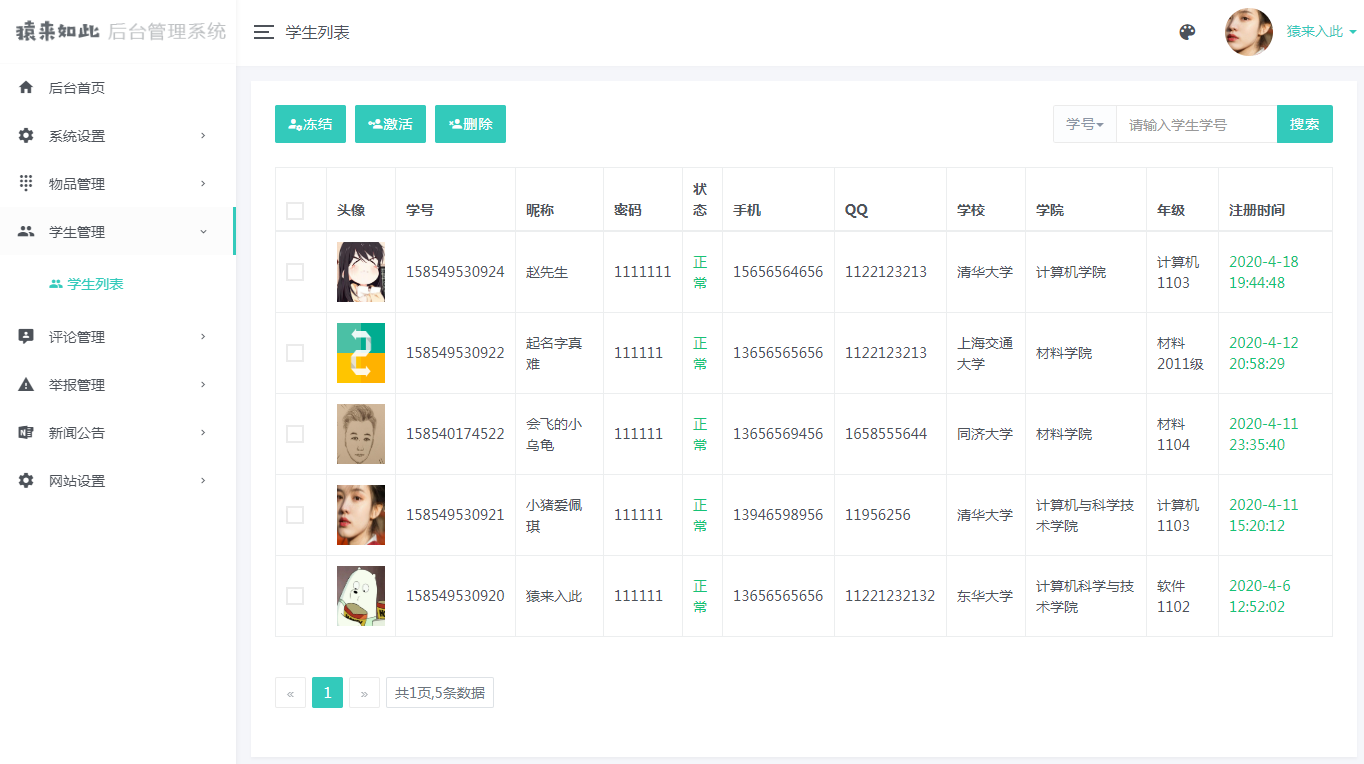The height and width of the screenshot is (764, 1364).
Task: Click password cell 1111111
Action: point(643,272)
